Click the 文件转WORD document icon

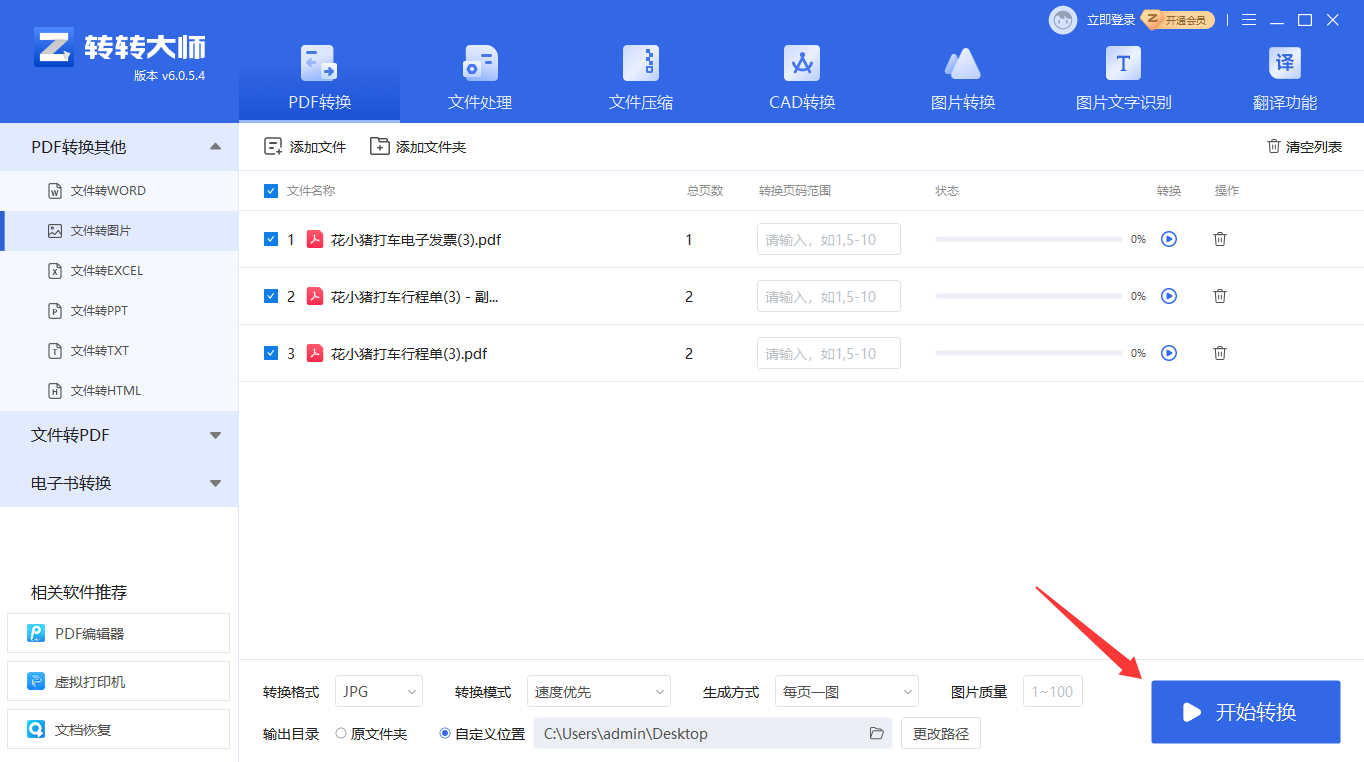pos(55,191)
